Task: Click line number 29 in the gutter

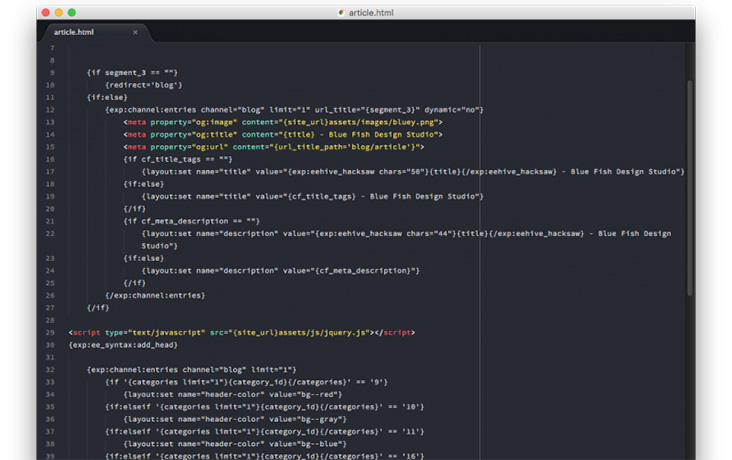Action: point(50,333)
